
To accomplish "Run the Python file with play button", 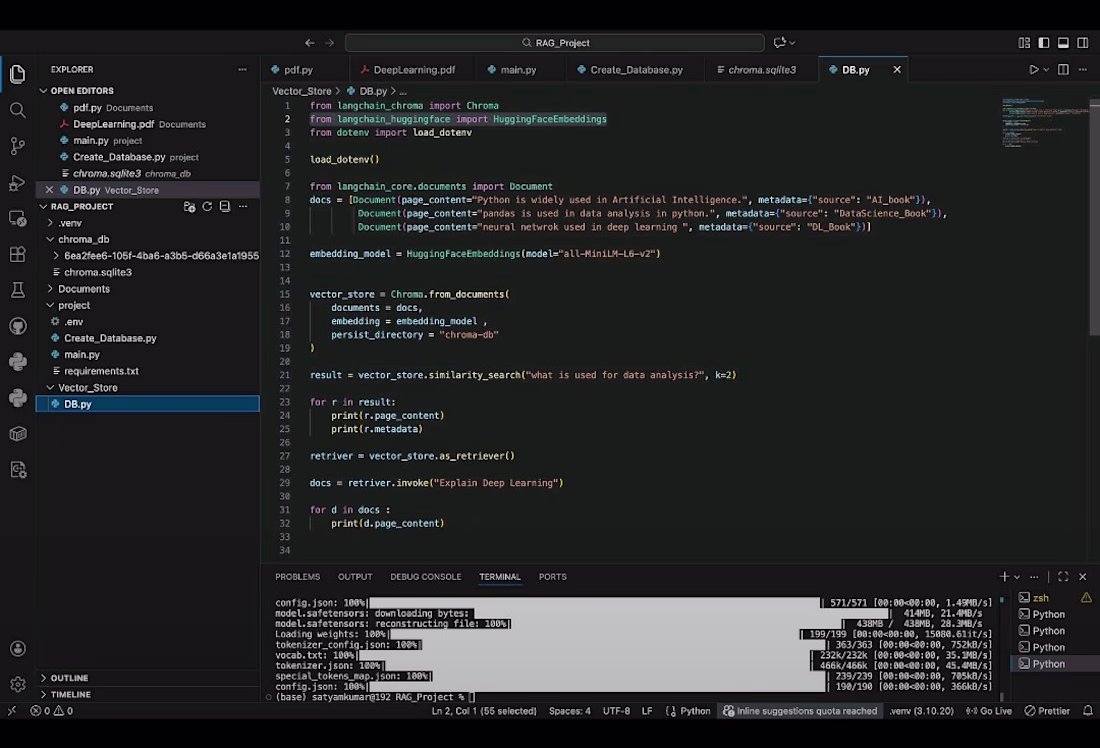I will tap(1033, 69).
